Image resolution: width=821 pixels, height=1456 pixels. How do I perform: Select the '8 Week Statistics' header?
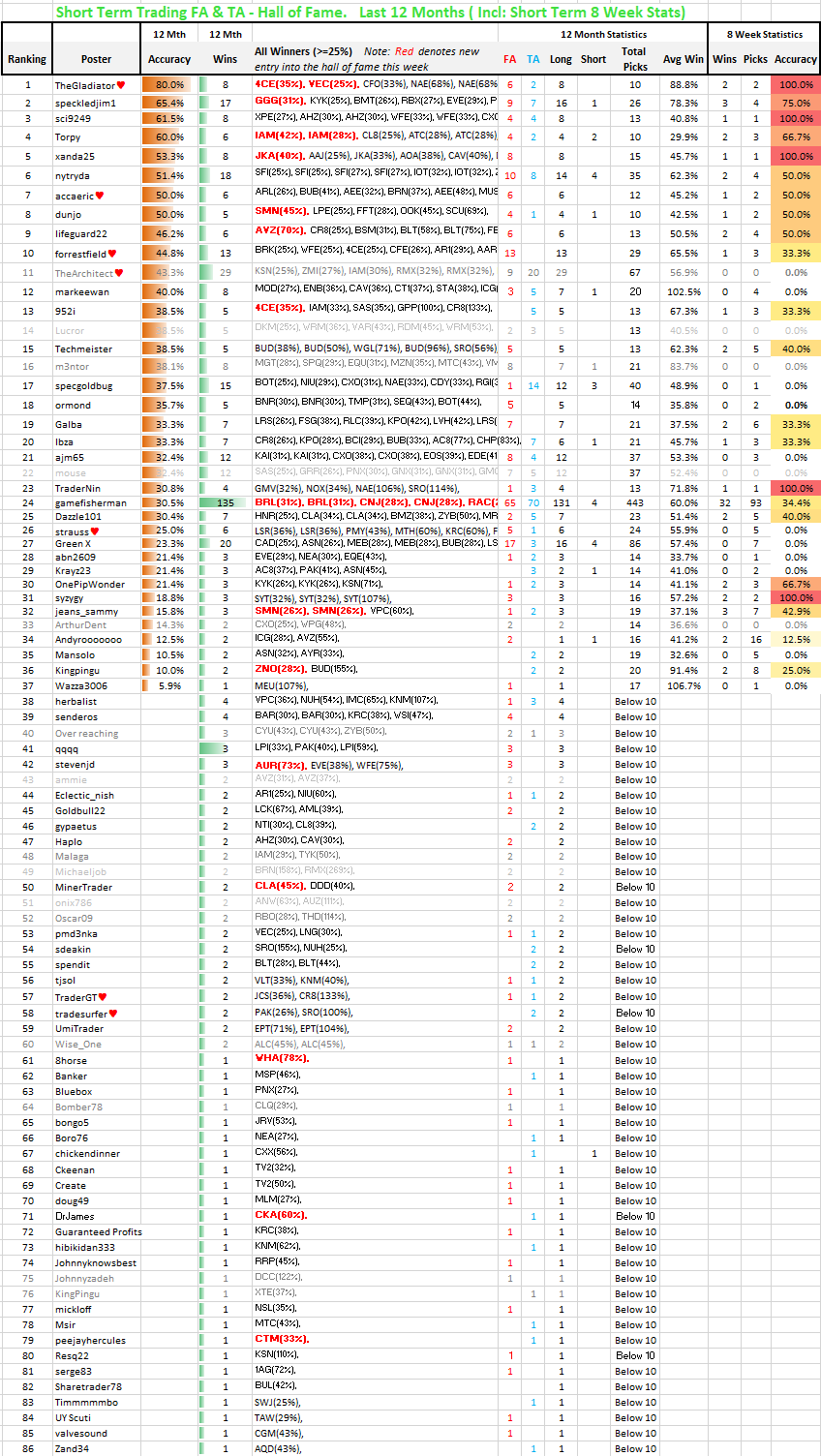tap(765, 34)
